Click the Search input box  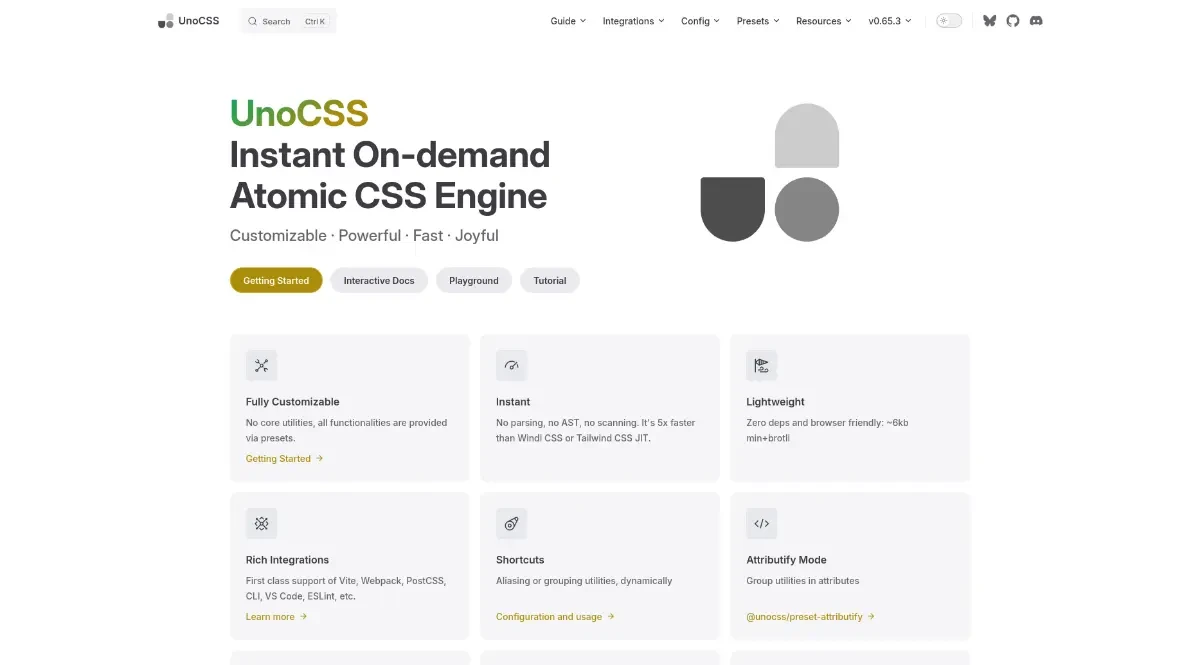pyautogui.click(x=288, y=21)
